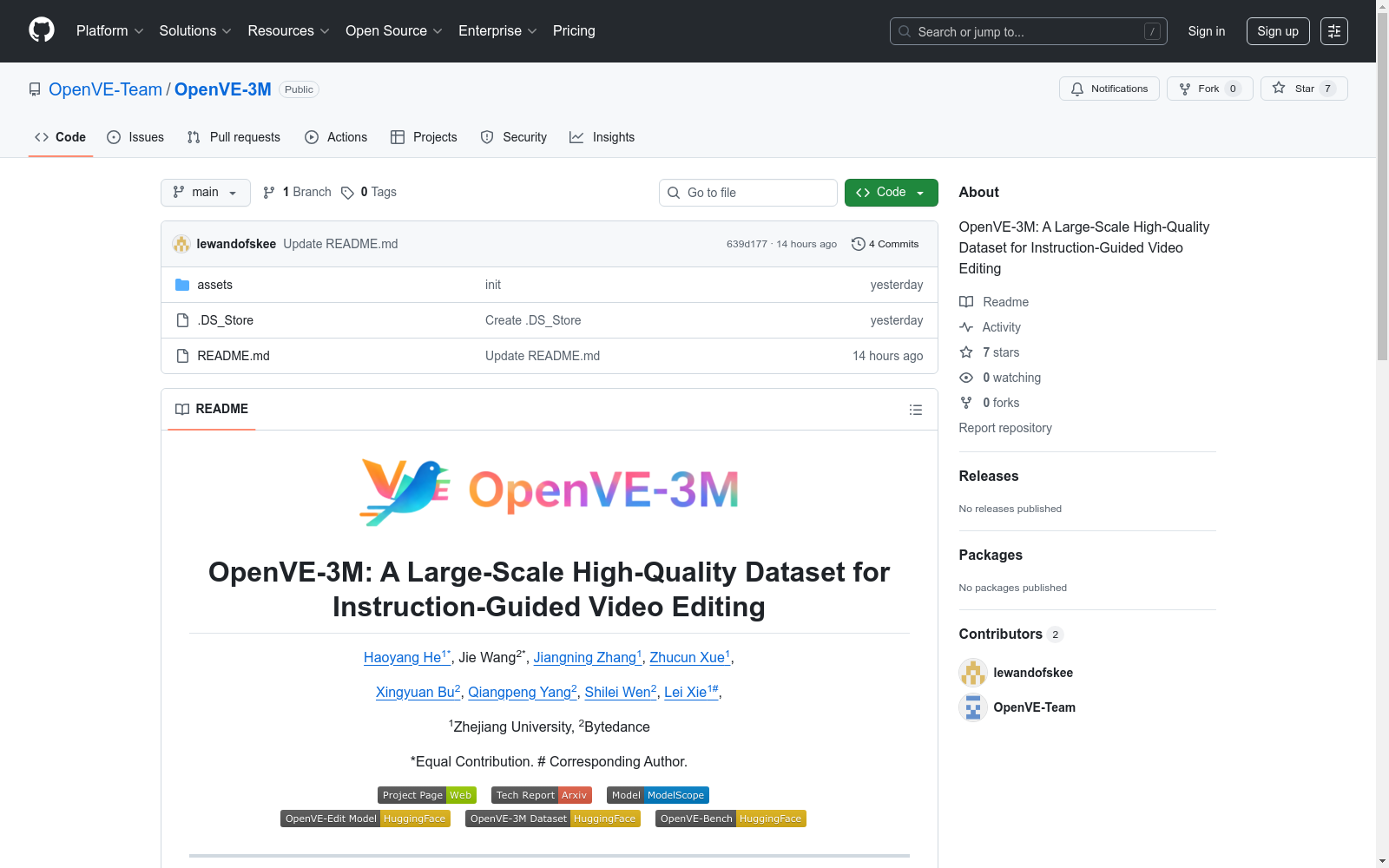Click the page vertical scrollbar thumb
This screenshot has height=868, width=1389.
1382,187
